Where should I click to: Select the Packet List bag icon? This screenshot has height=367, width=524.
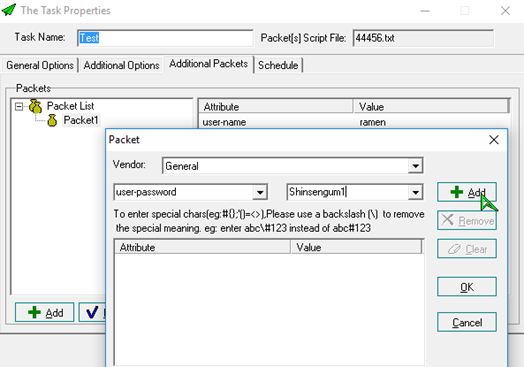coord(35,106)
